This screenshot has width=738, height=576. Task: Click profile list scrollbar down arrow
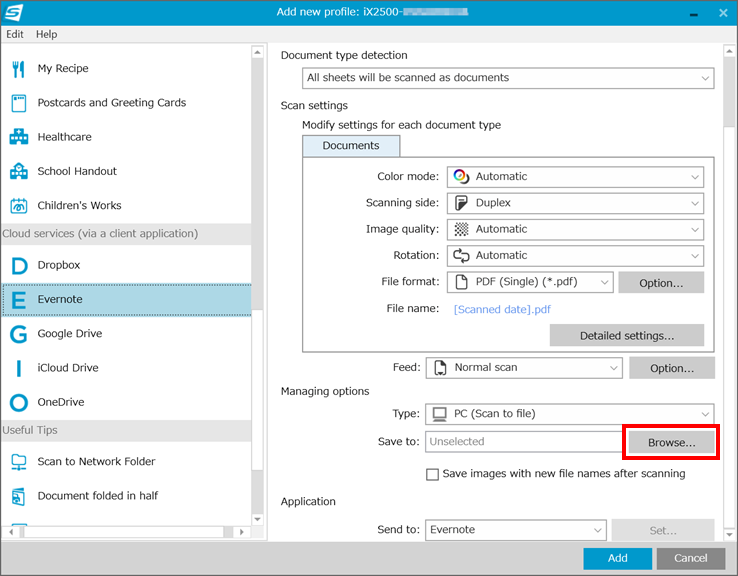pyautogui.click(x=257, y=520)
